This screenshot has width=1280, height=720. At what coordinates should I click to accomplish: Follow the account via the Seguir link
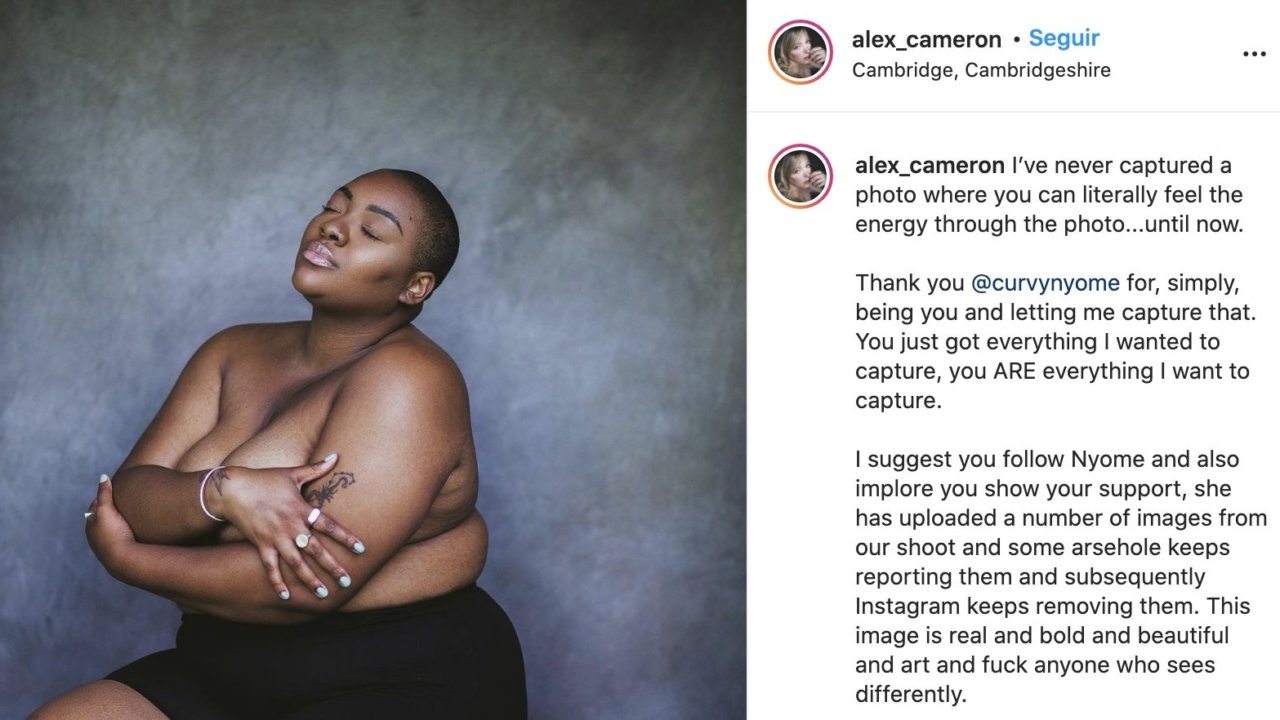point(1064,38)
